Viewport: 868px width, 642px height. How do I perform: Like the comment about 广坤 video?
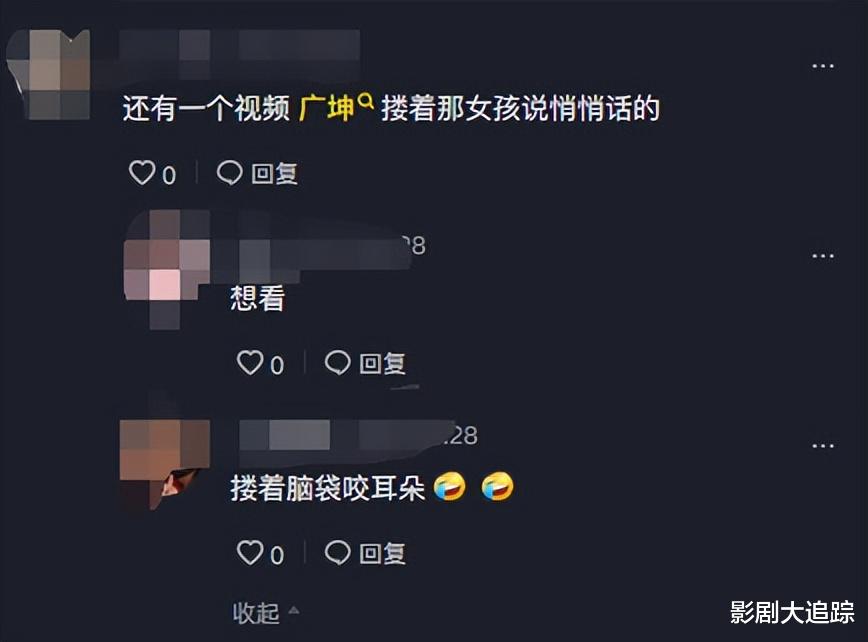(142, 173)
